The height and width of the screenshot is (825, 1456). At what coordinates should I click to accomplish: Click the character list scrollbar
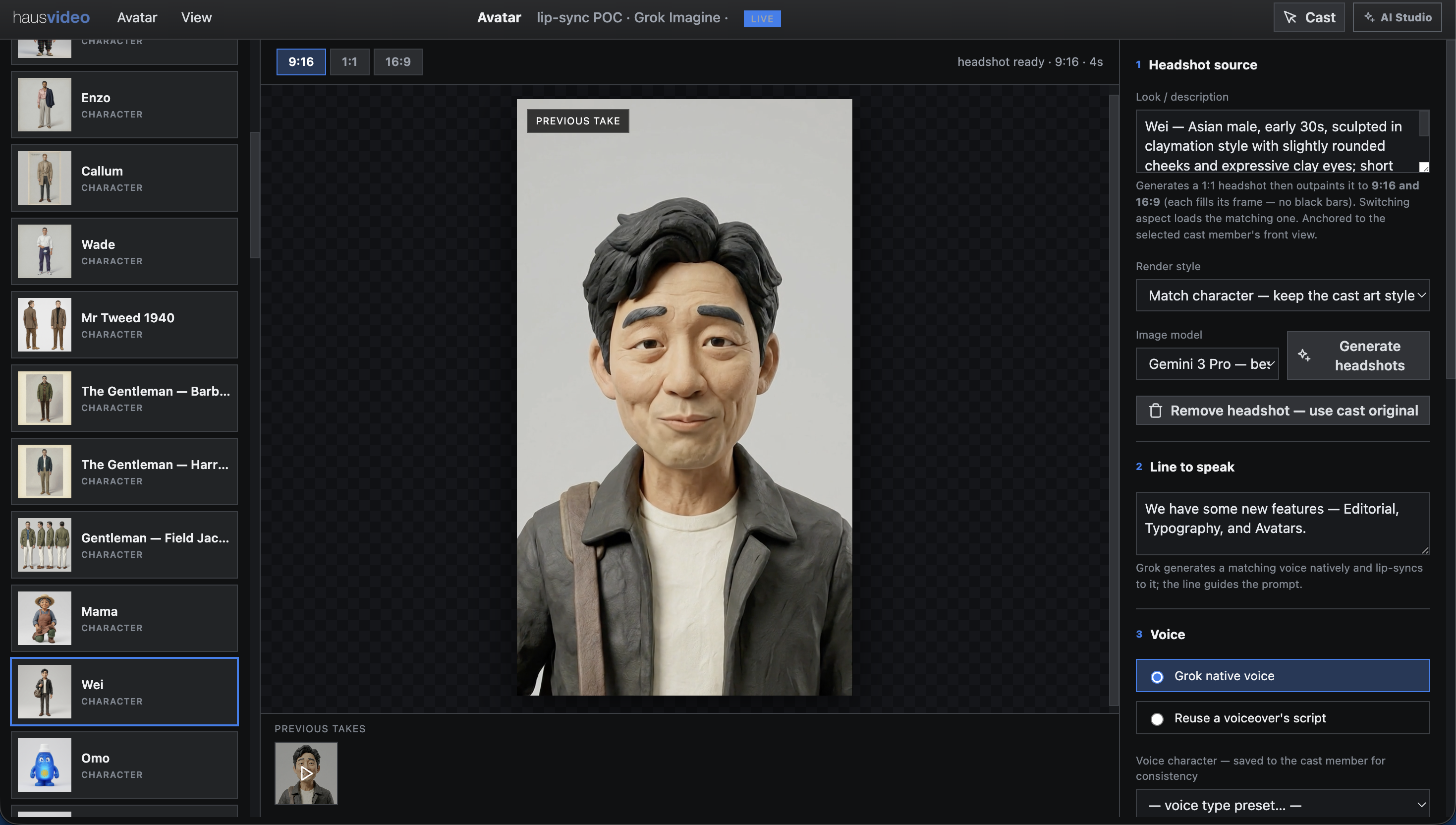(x=254, y=195)
